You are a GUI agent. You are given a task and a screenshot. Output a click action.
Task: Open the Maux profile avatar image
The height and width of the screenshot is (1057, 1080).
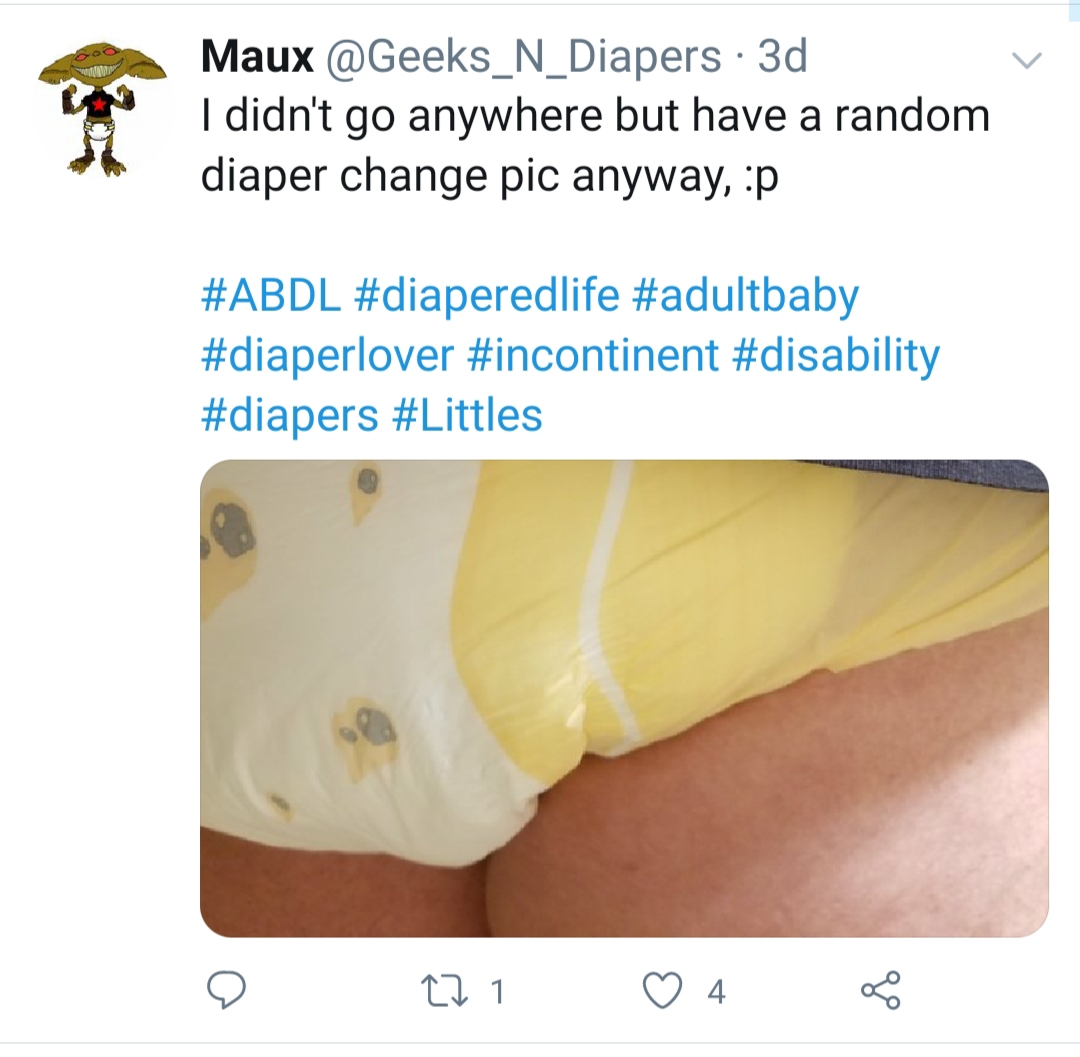[103, 108]
